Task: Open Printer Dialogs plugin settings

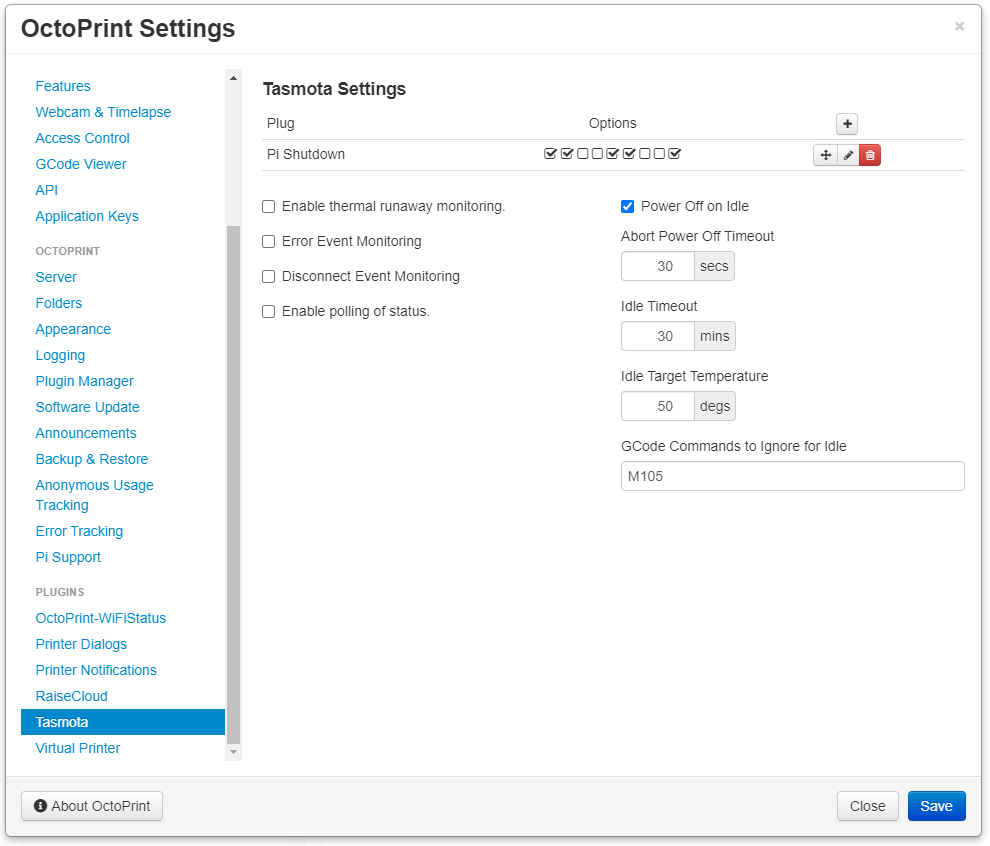Action: pyautogui.click(x=81, y=644)
